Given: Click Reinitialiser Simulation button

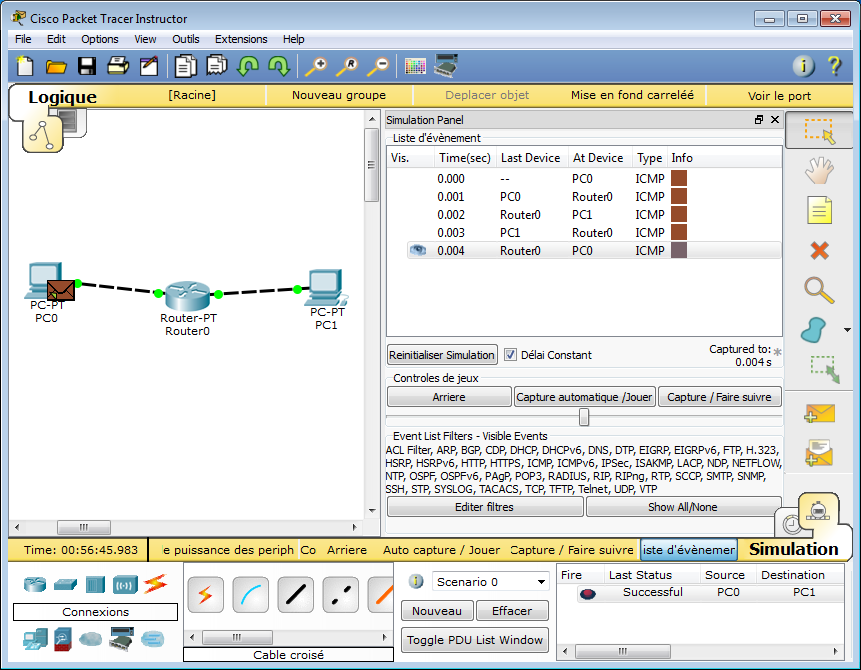Looking at the screenshot, I should pos(442,355).
